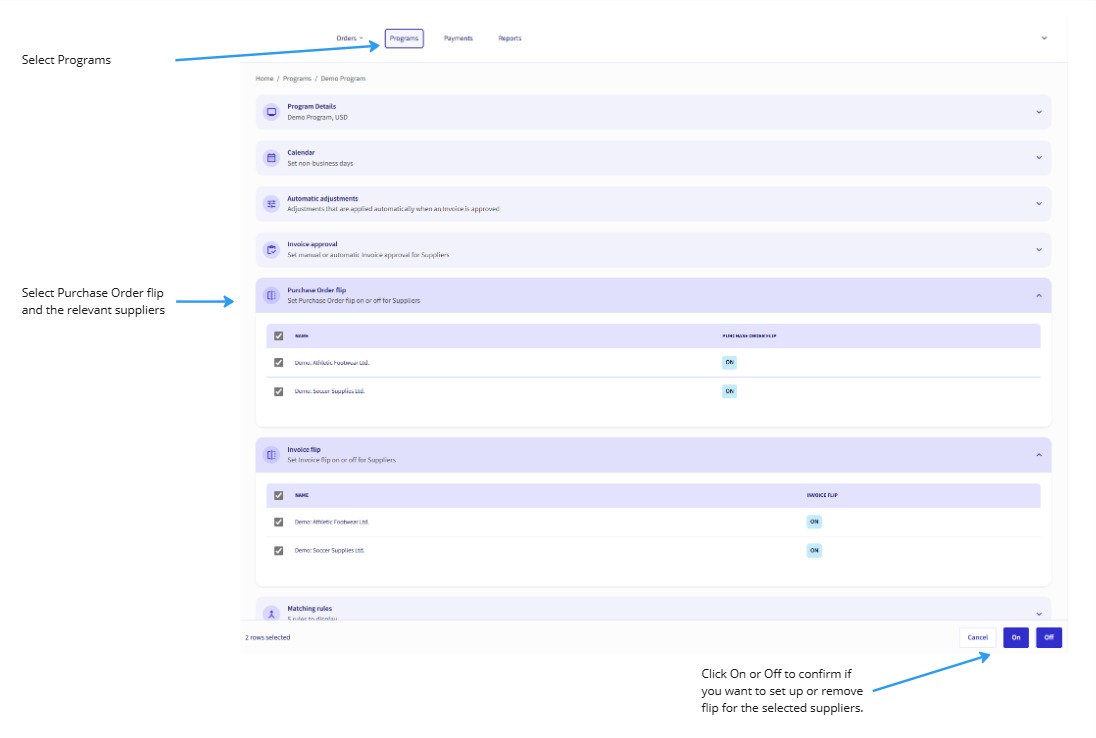The image size is (1096, 738).
Task: Click the INVOICE FLIP column header
Action: [822, 495]
